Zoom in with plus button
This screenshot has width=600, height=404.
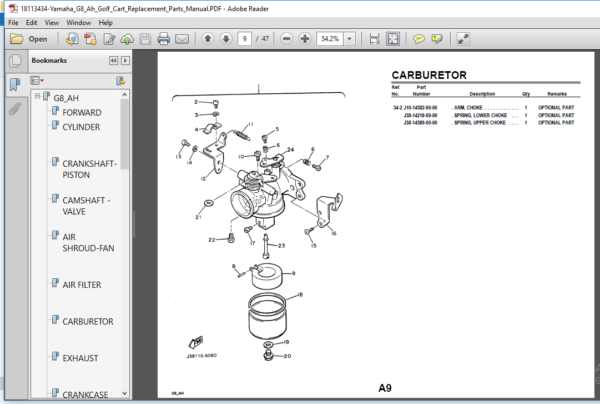pos(305,39)
